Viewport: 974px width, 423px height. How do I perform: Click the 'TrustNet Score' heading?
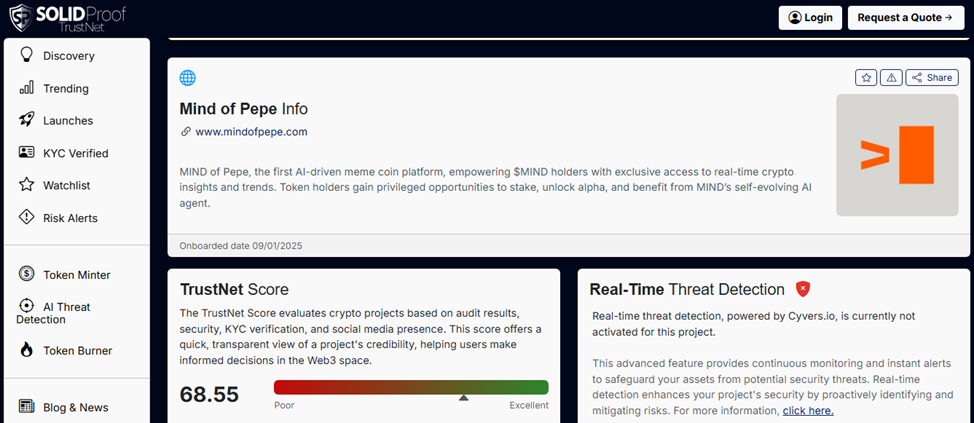pos(234,289)
